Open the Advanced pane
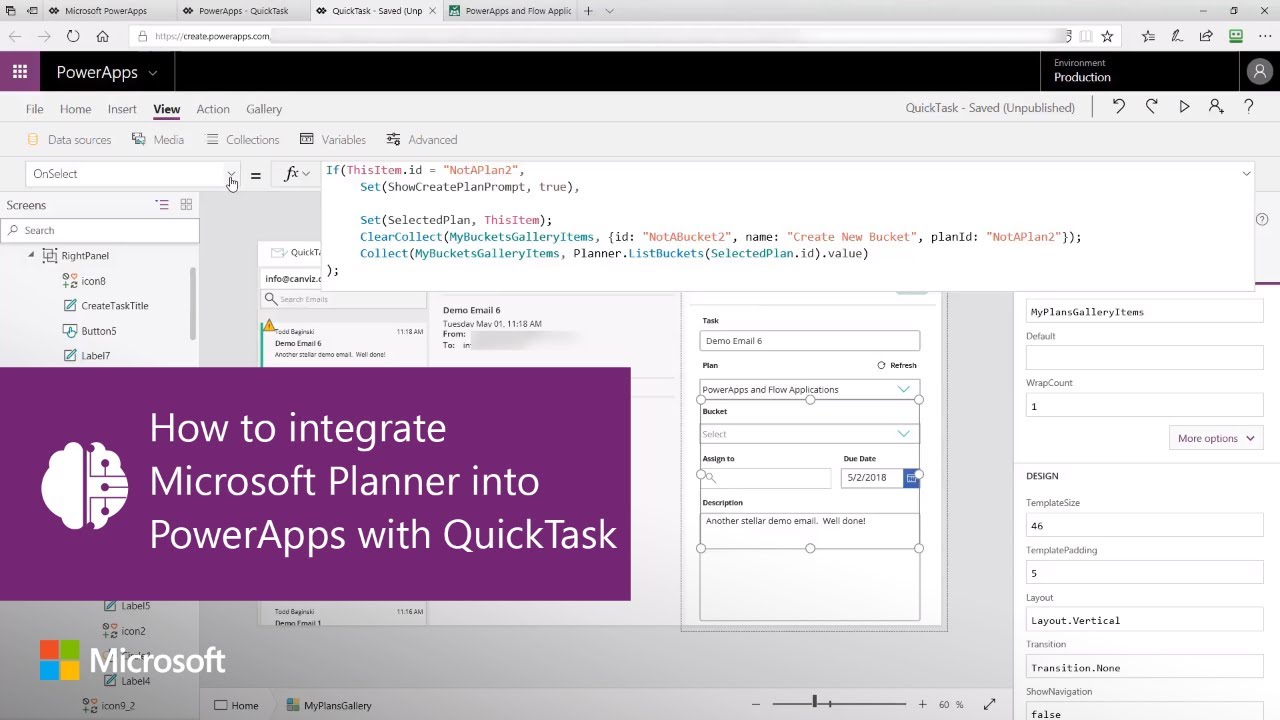1280x720 pixels. point(422,140)
